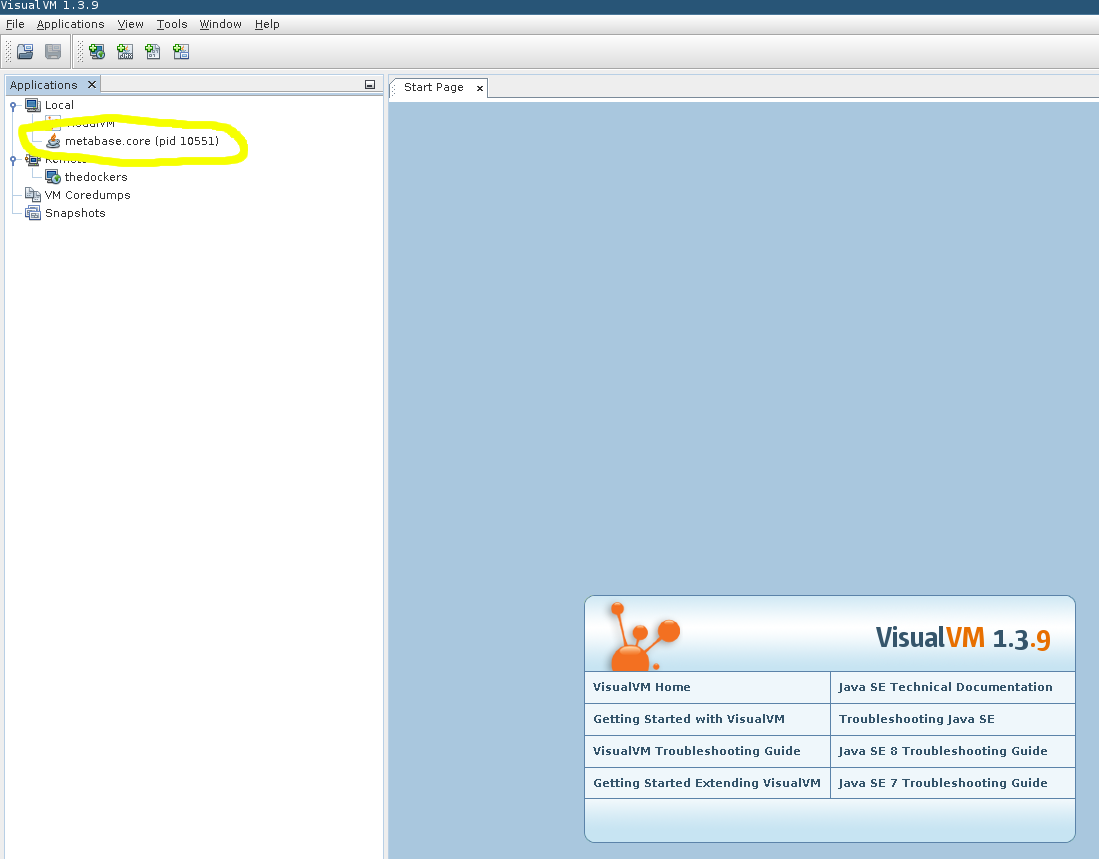Click the VM Coredumps node icon

[x=33, y=195]
